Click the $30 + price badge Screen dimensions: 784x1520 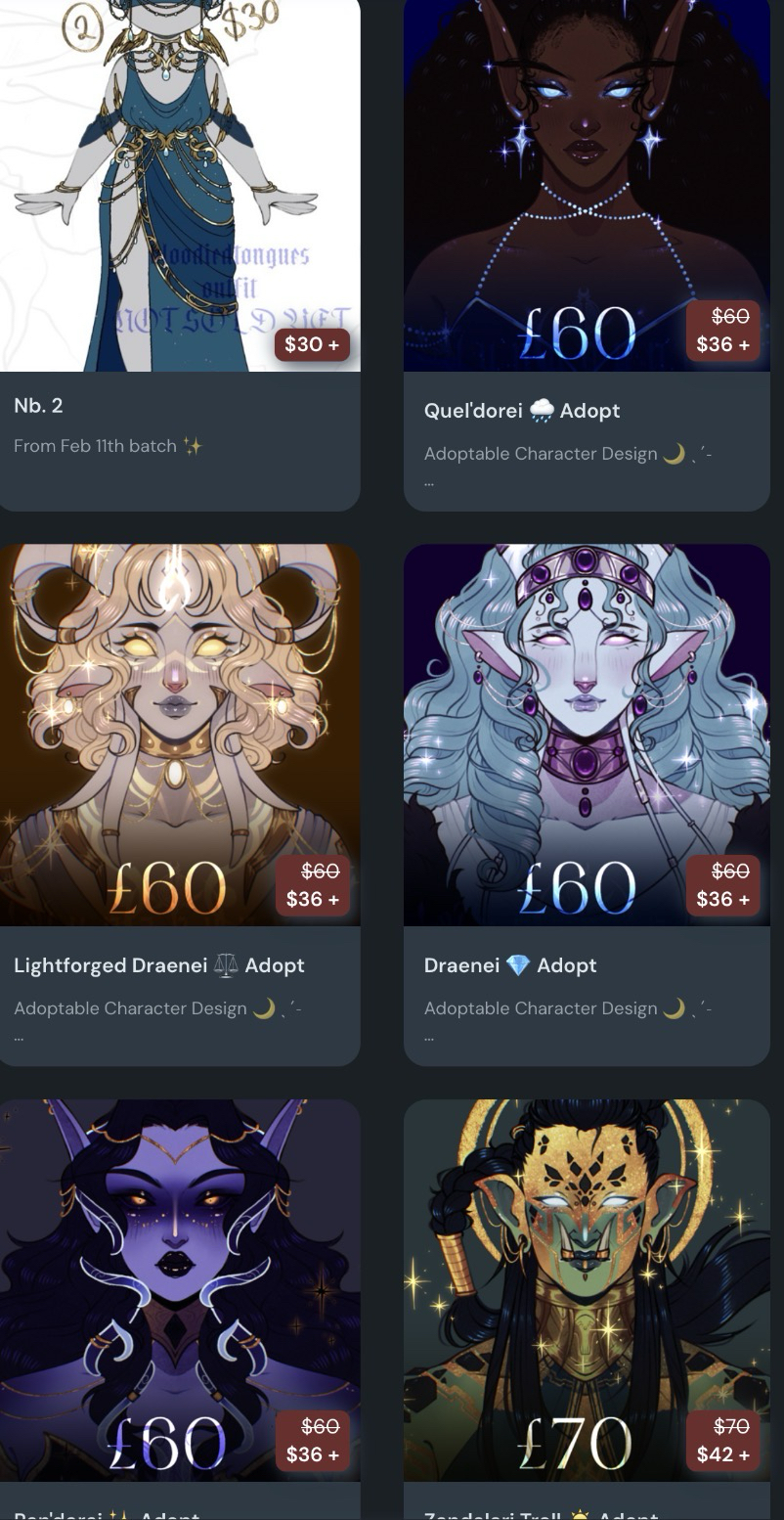[x=312, y=344]
